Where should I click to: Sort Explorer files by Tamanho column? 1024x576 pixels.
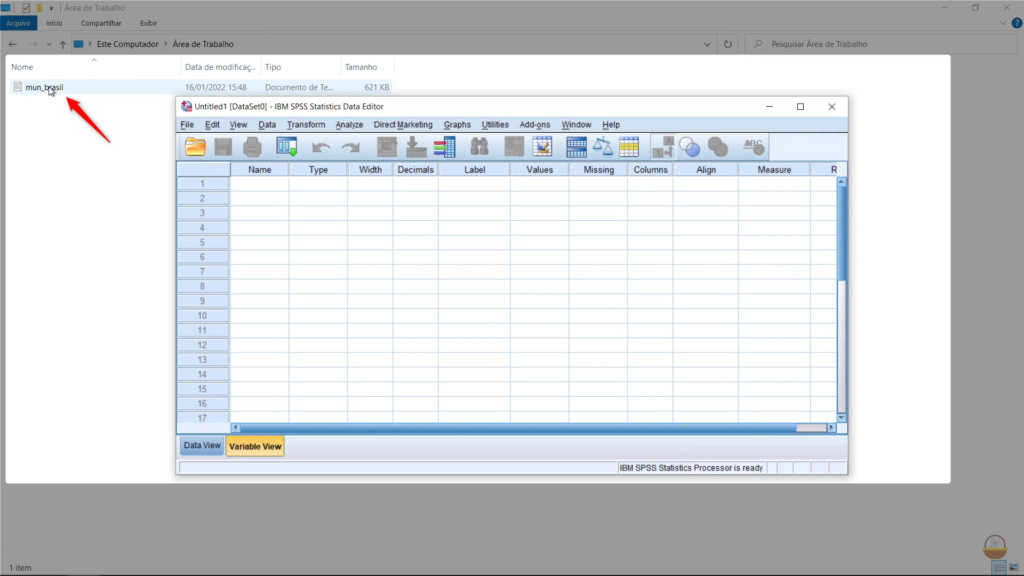click(x=367, y=67)
